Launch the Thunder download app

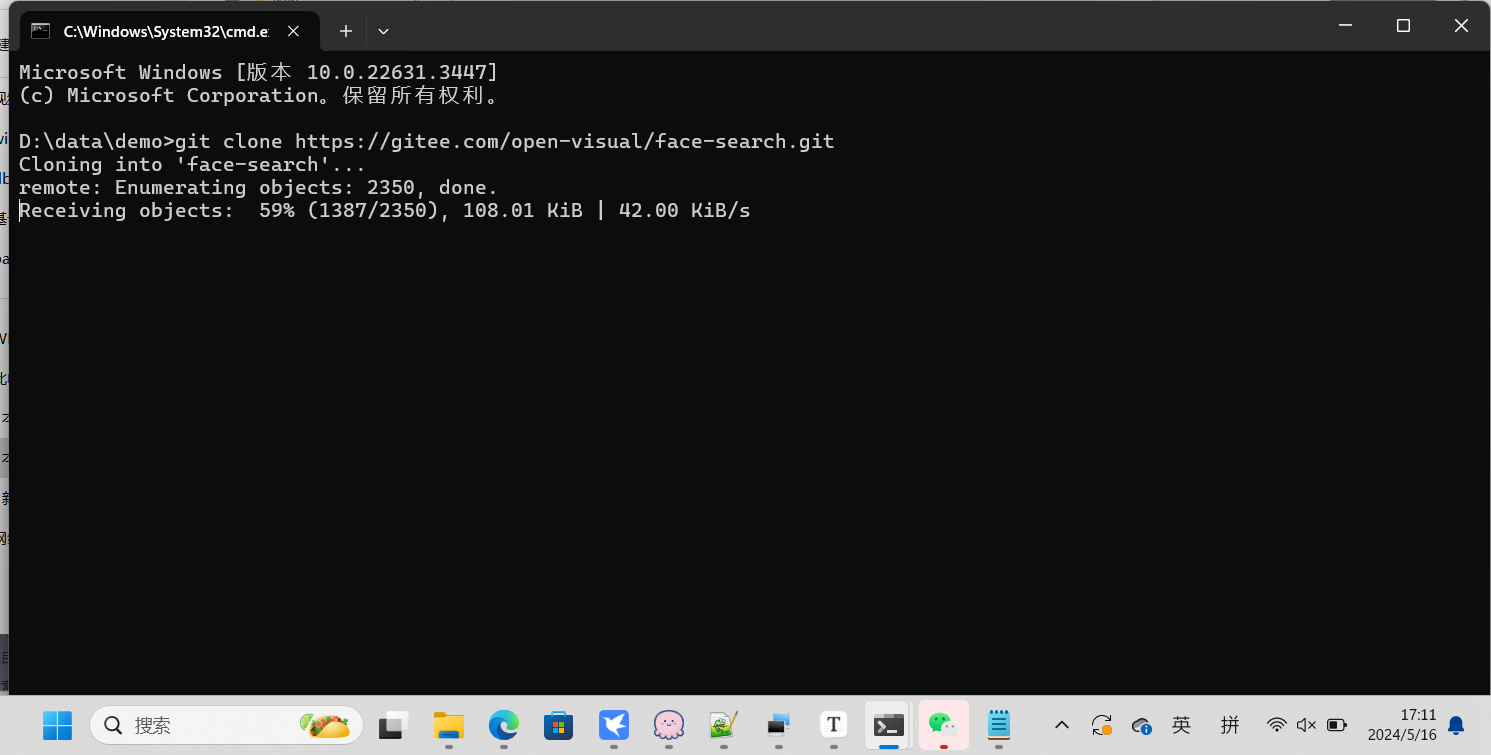(613, 725)
